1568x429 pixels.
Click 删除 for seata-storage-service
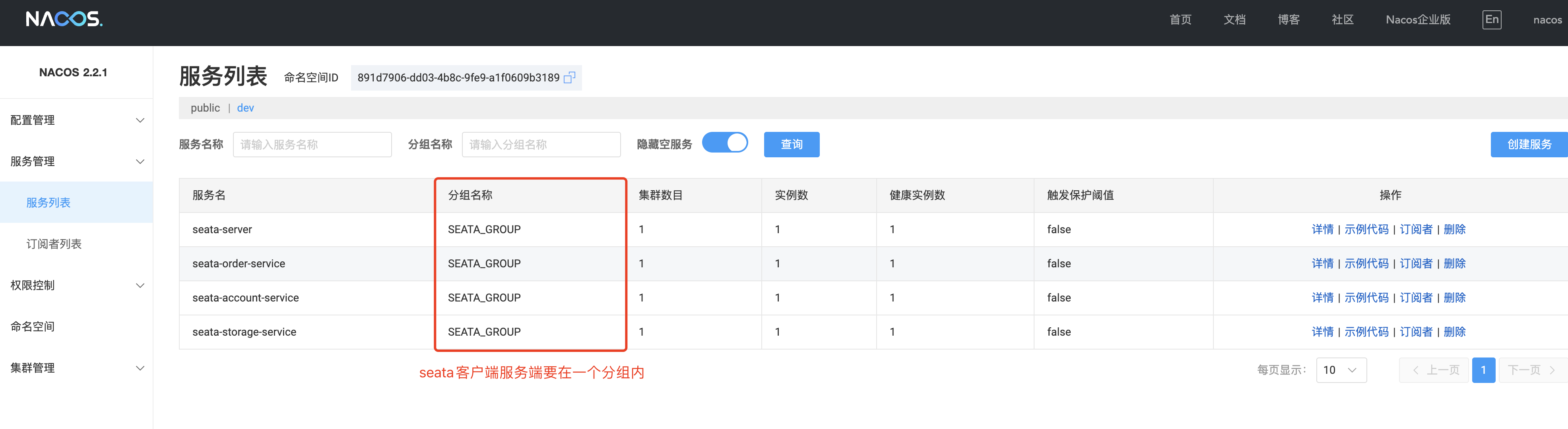(1454, 332)
